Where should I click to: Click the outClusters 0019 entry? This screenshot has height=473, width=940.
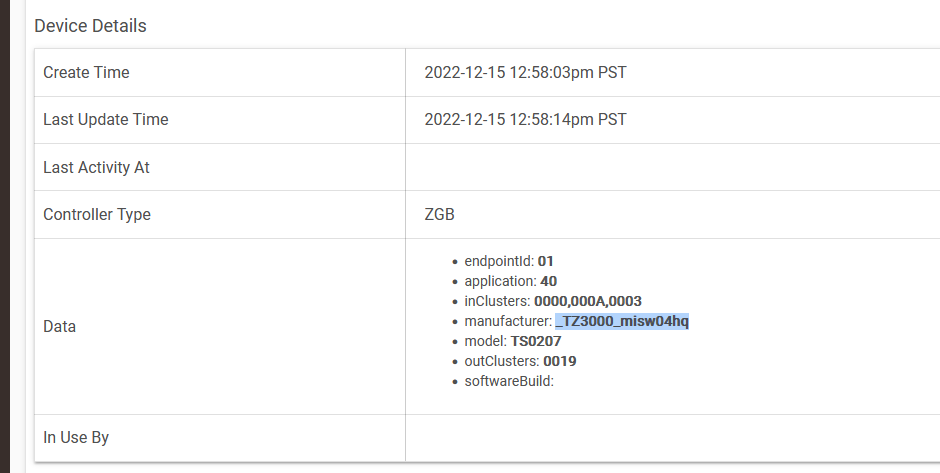pyautogui.click(x=520, y=361)
